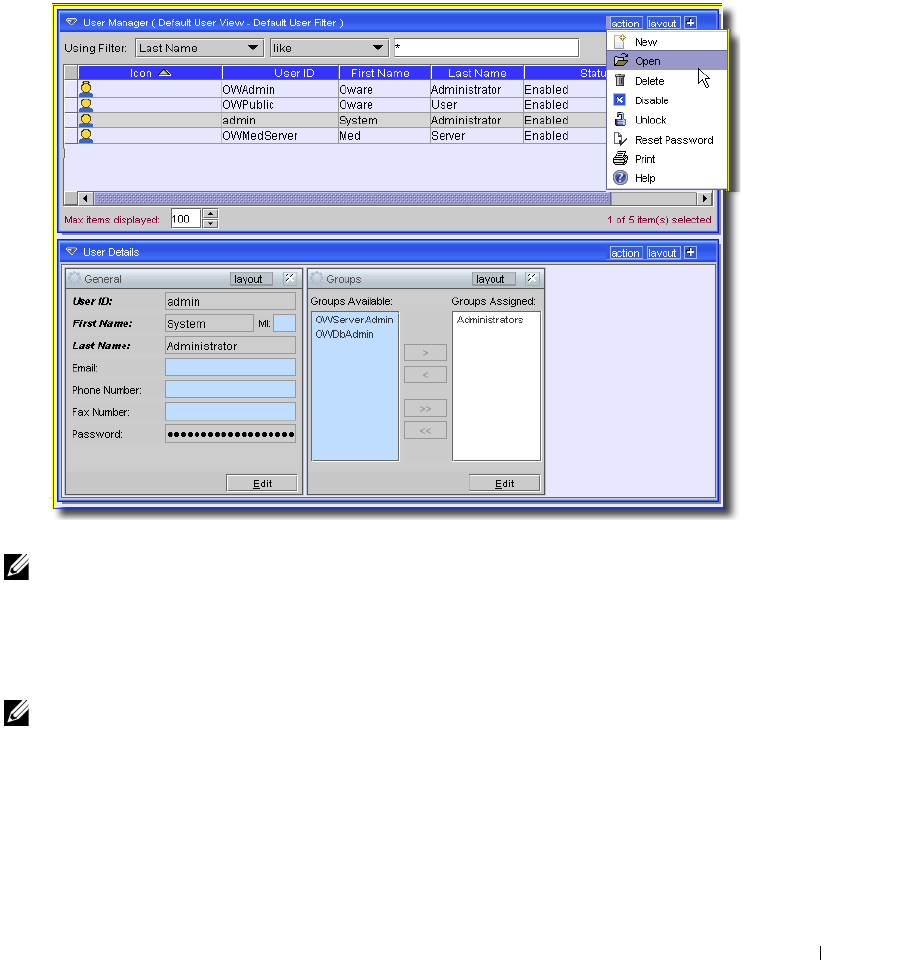The image size is (900, 960).
Task: Click the Help question mark icon
Action: pyautogui.click(x=620, y=178)
